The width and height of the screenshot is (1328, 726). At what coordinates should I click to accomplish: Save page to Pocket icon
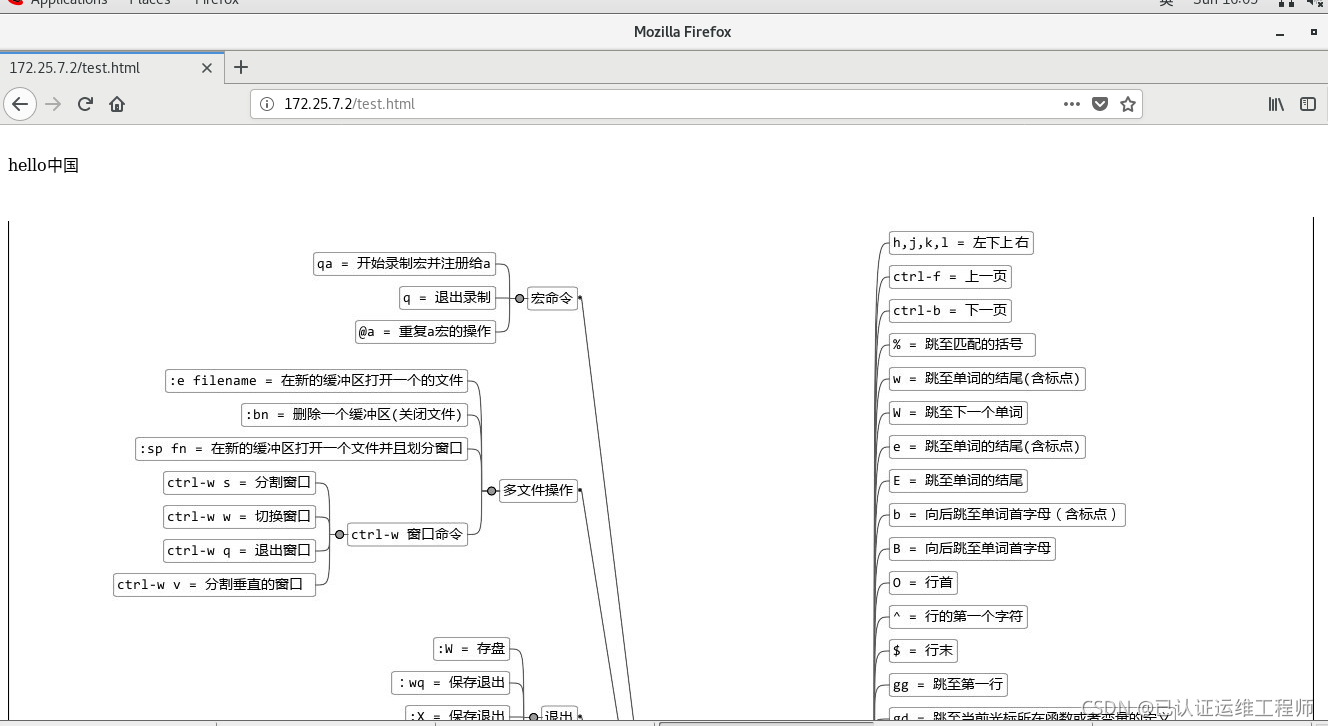(1100, 104)
